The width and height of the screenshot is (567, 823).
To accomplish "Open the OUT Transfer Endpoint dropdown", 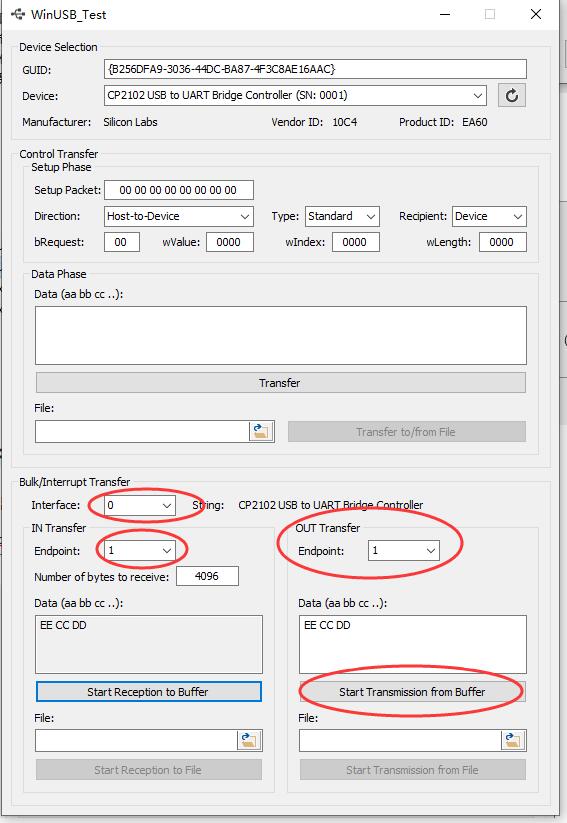I will (404, 551).
